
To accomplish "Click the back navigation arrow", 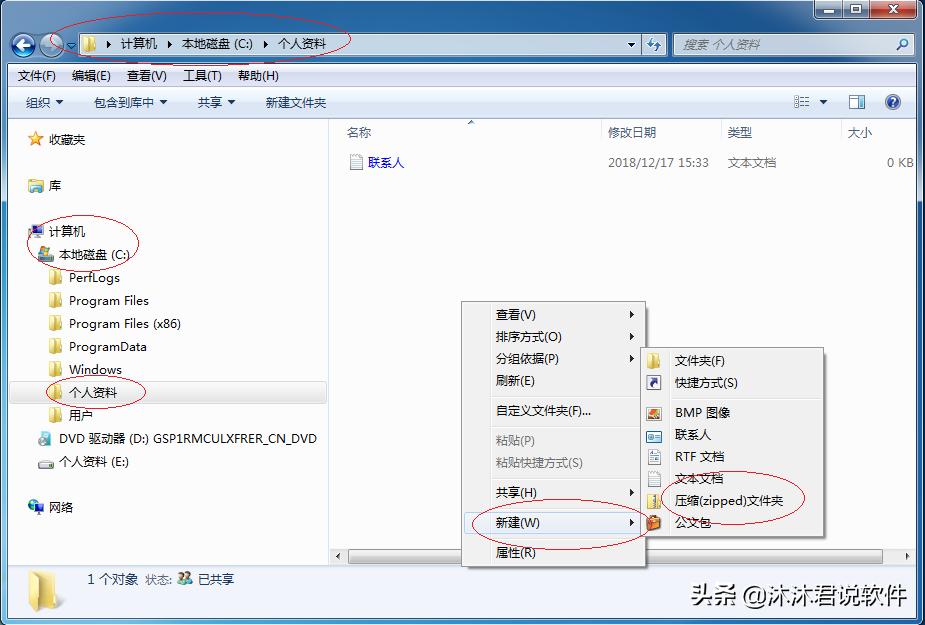I will [x=22, y=44].
